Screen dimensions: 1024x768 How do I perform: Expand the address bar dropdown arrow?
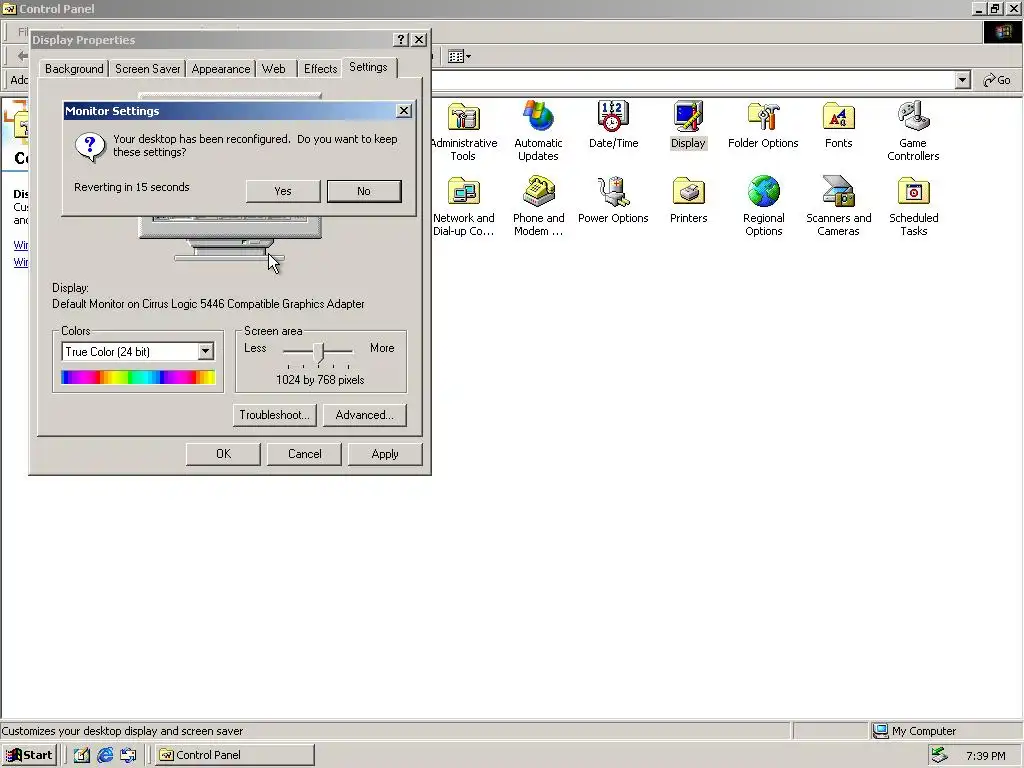963,80
